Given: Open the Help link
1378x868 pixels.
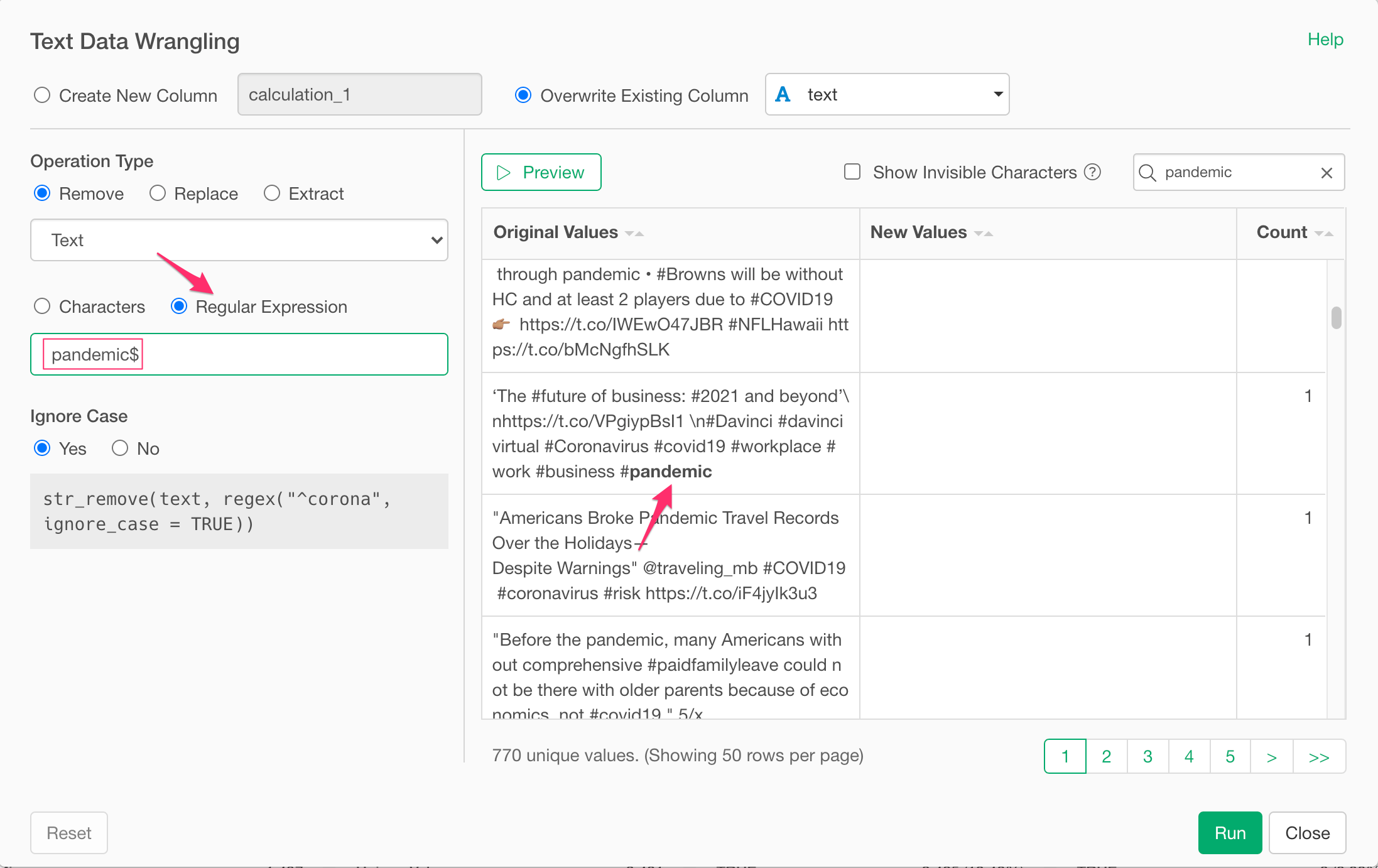Looking at the screenshot, I should coord(1325,40).
